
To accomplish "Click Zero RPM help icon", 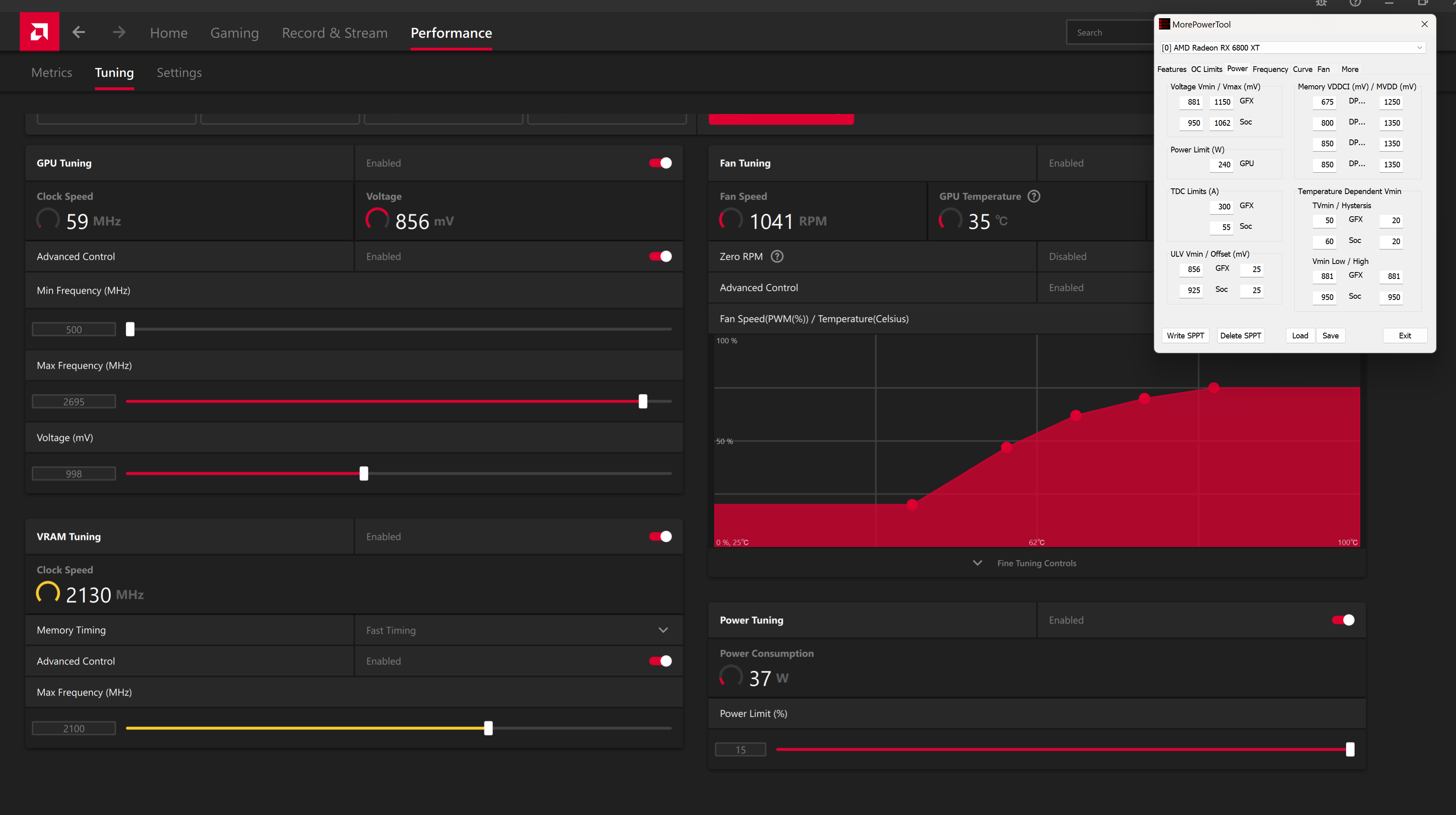I will pos(777,256).
